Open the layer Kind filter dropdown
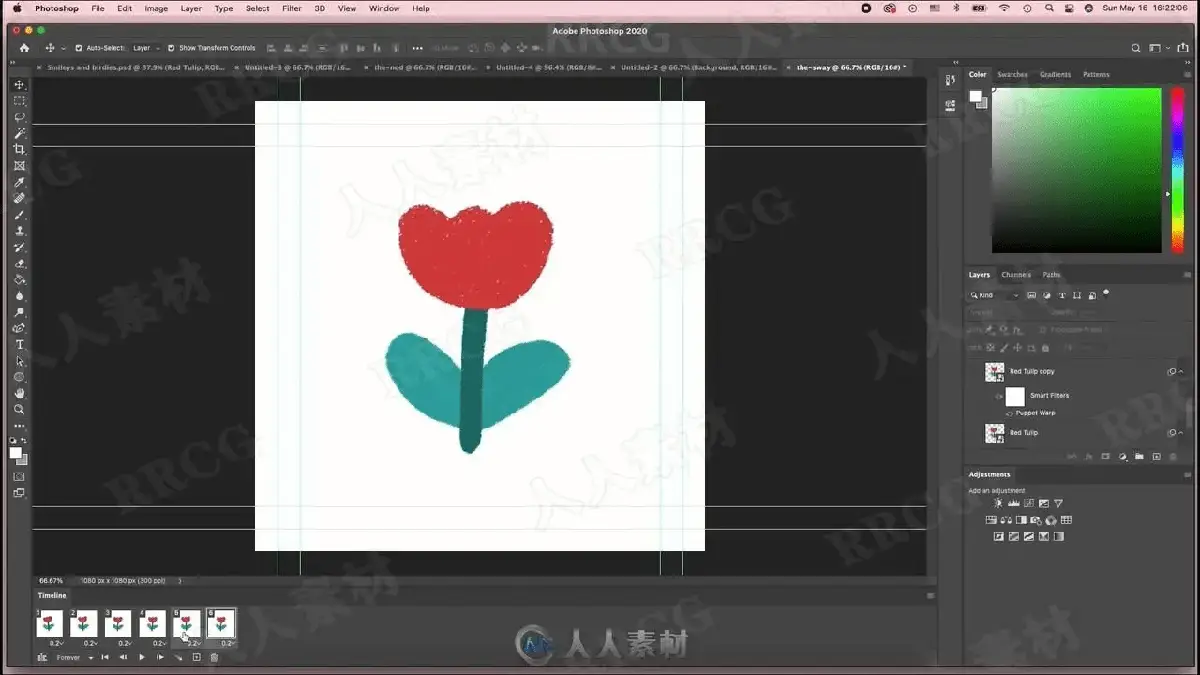The height and width of the screenshot is (675, 1200). point(994,295)
